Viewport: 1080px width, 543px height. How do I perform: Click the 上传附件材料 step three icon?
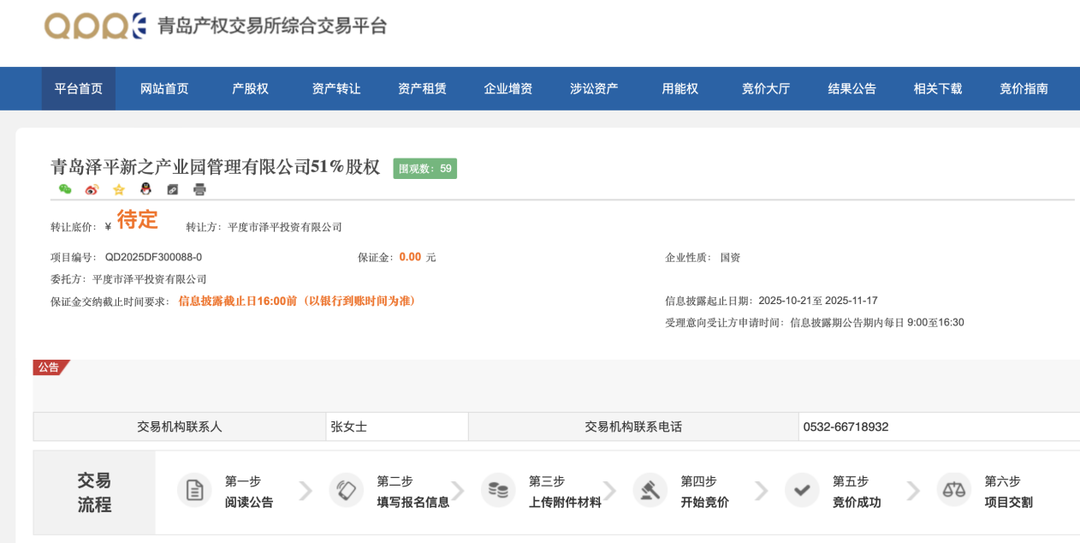(x=498, y=491)
